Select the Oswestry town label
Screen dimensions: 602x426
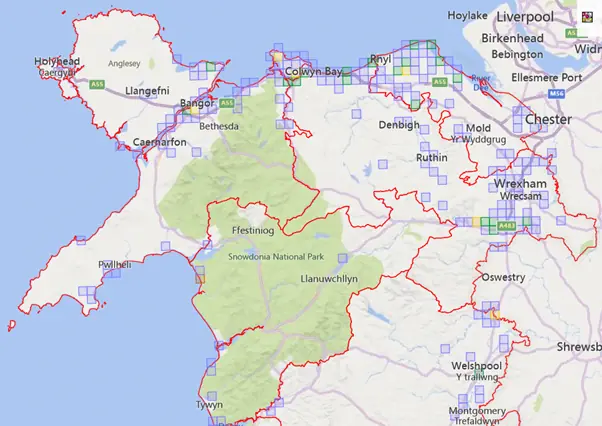506,277
